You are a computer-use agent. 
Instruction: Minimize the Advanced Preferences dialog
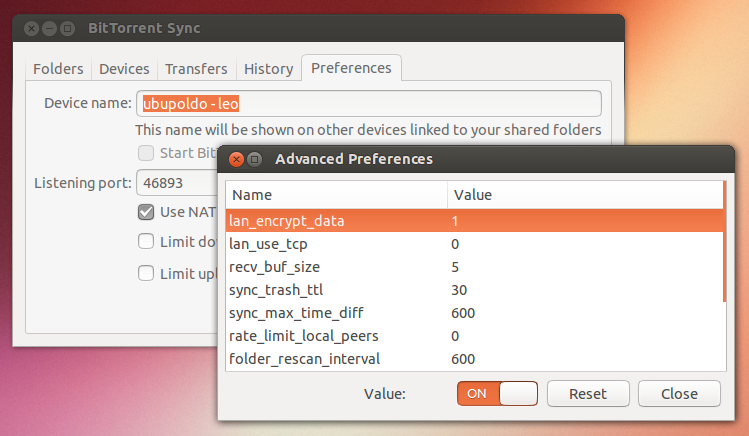[255, 159]
